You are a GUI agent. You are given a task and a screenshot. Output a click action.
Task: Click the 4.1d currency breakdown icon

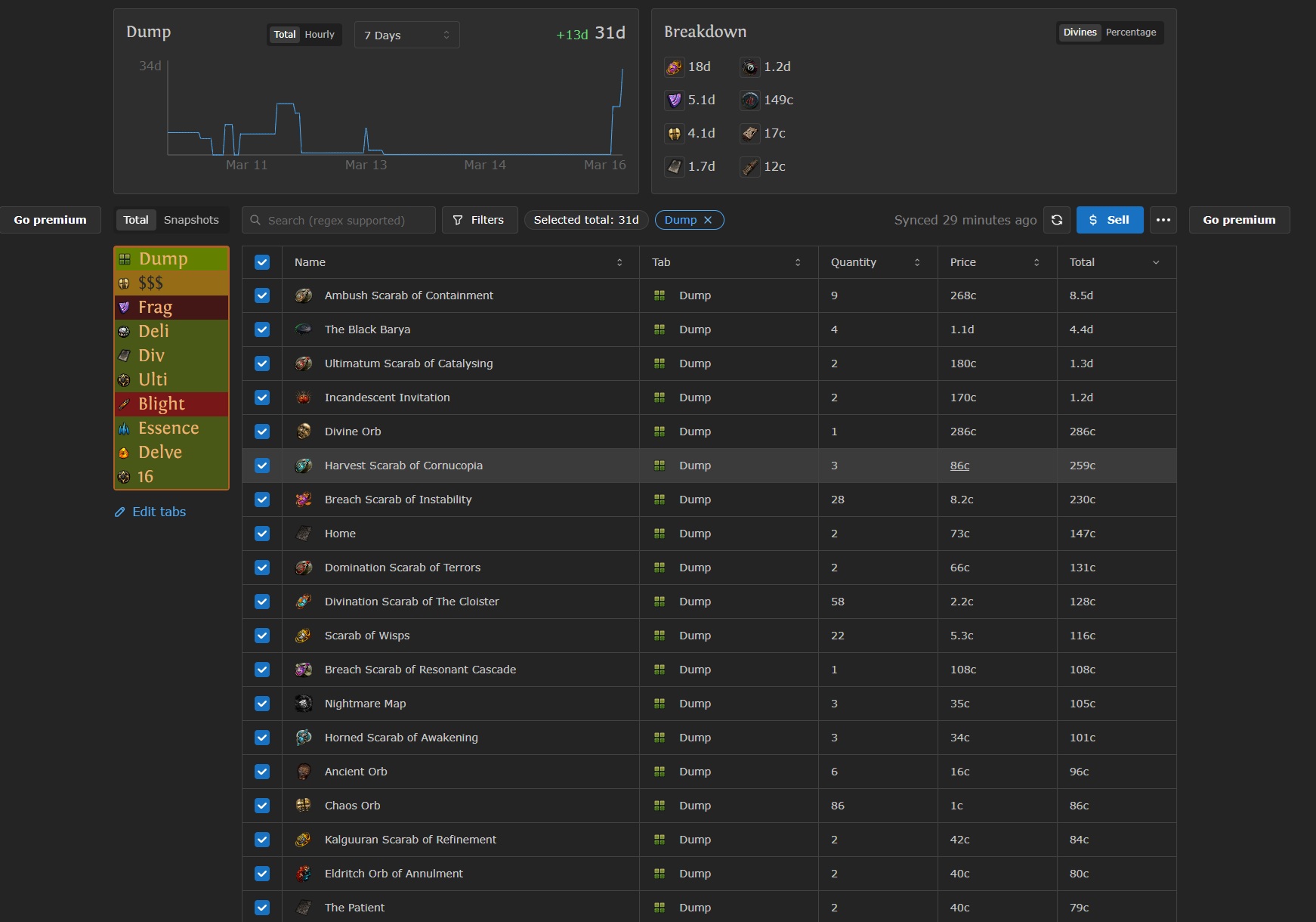coord(674,134)
